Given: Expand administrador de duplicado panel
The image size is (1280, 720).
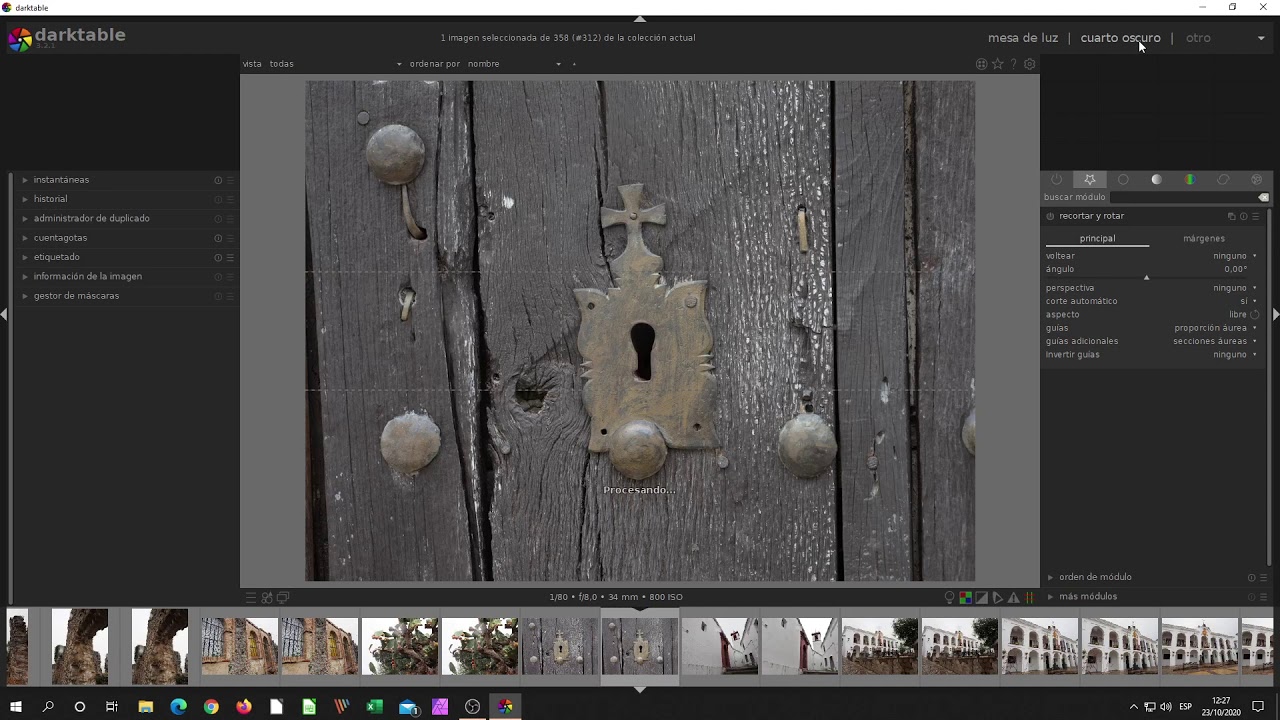Looking at the screenshot, I should tap(91, 219).
